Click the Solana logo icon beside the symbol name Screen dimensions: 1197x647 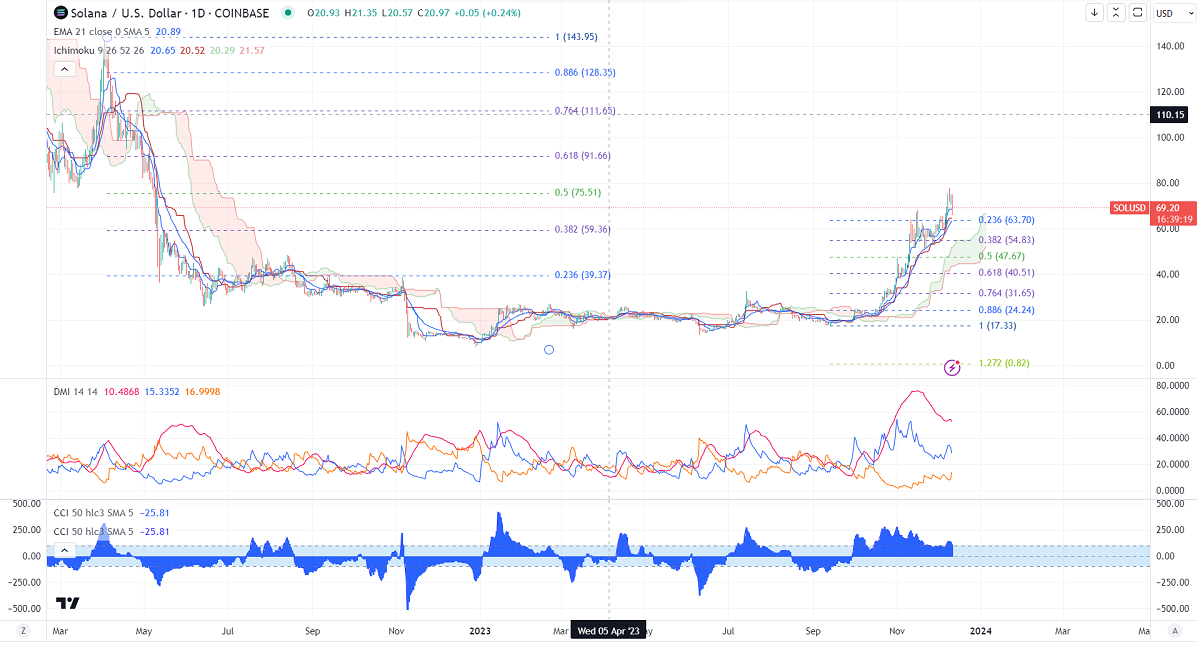[x=61, y=13]
